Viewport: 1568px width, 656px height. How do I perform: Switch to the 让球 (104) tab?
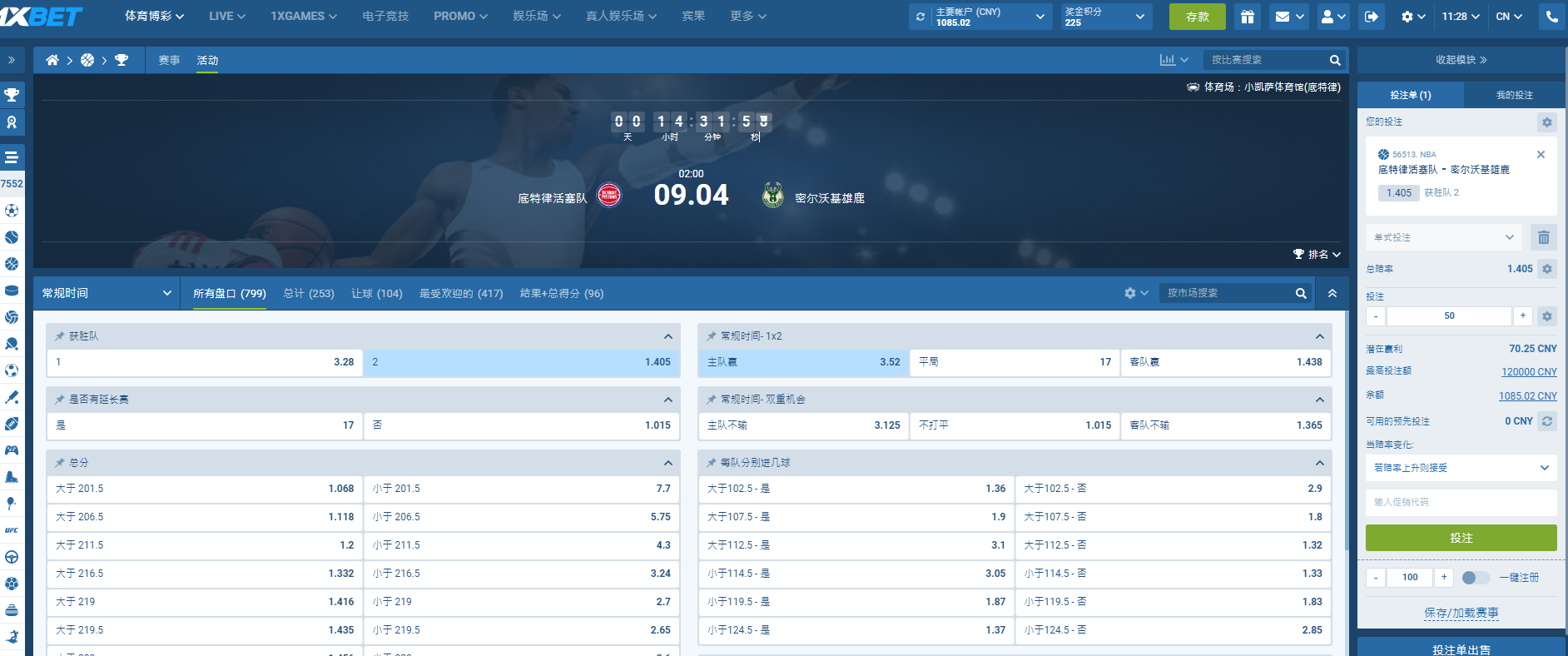[376, 293]
